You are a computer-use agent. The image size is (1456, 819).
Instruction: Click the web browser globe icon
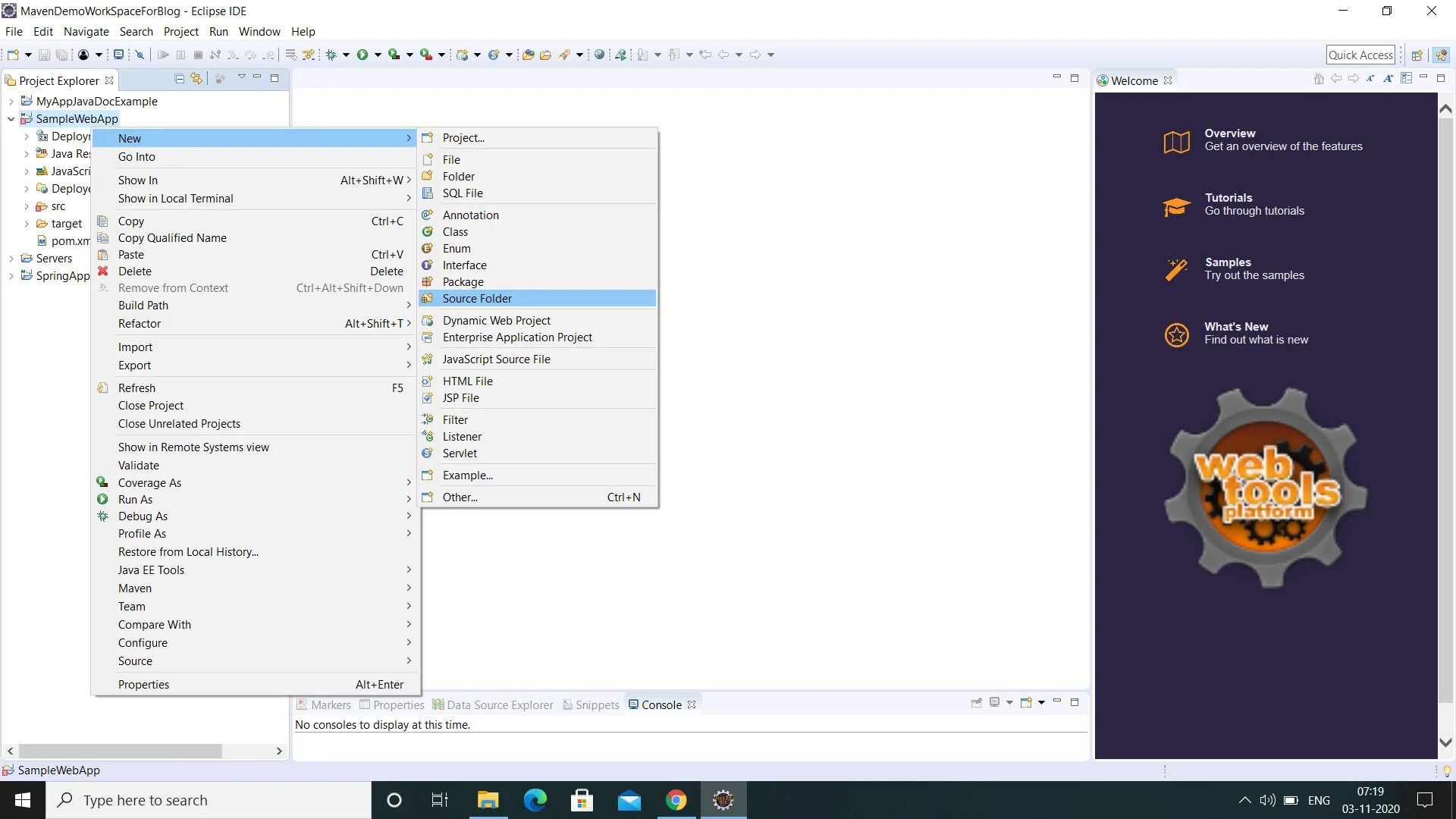(599, 55)
